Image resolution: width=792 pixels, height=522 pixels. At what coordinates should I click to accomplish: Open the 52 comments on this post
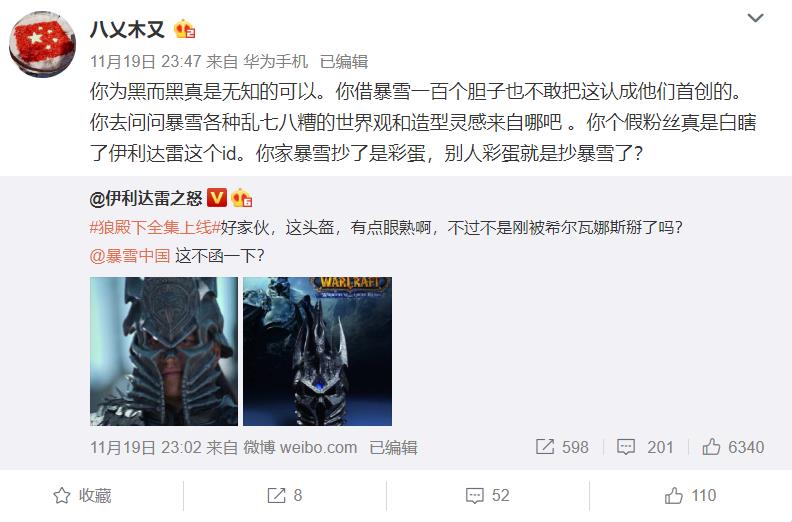pyautogui.click(x=487, y=495)
